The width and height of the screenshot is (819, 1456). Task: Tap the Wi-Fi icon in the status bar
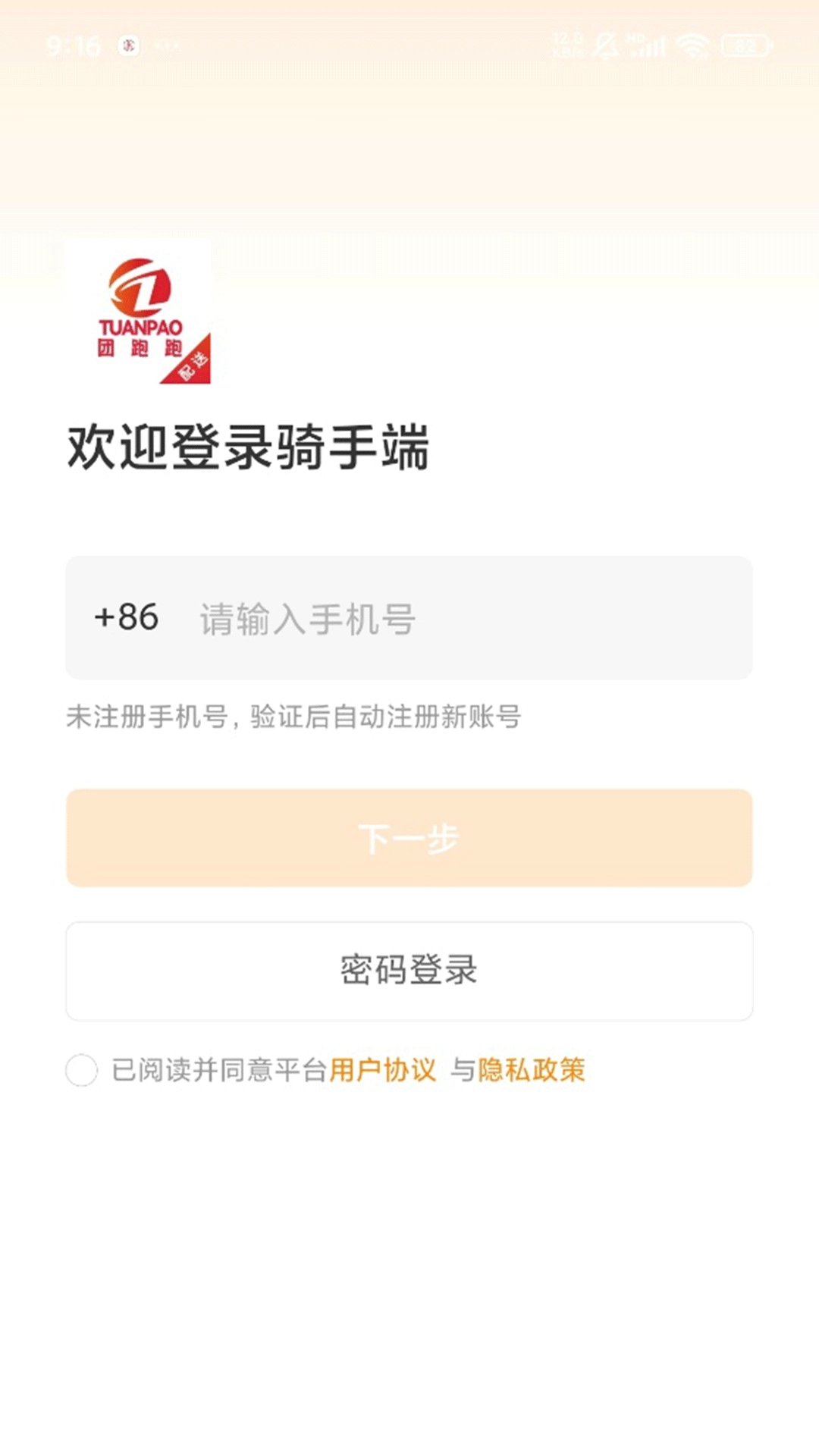[x=692, y=45]
